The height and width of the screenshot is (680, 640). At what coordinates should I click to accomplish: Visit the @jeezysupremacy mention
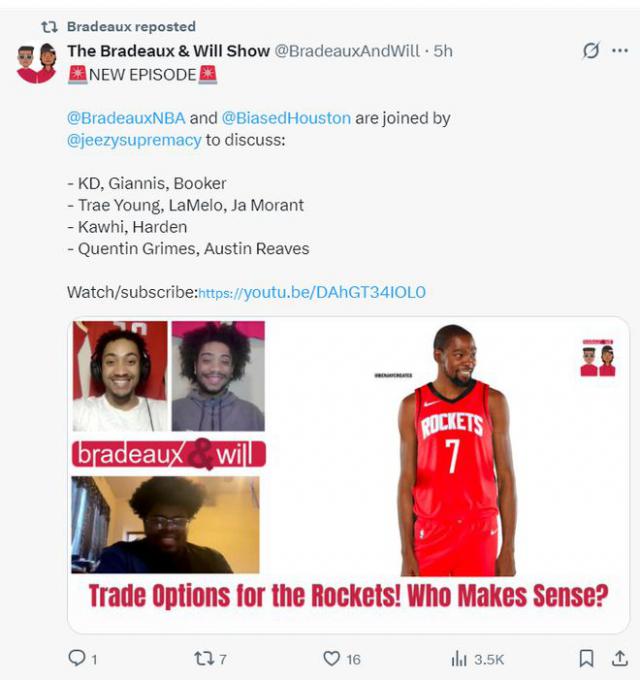(x=134, y=140)
